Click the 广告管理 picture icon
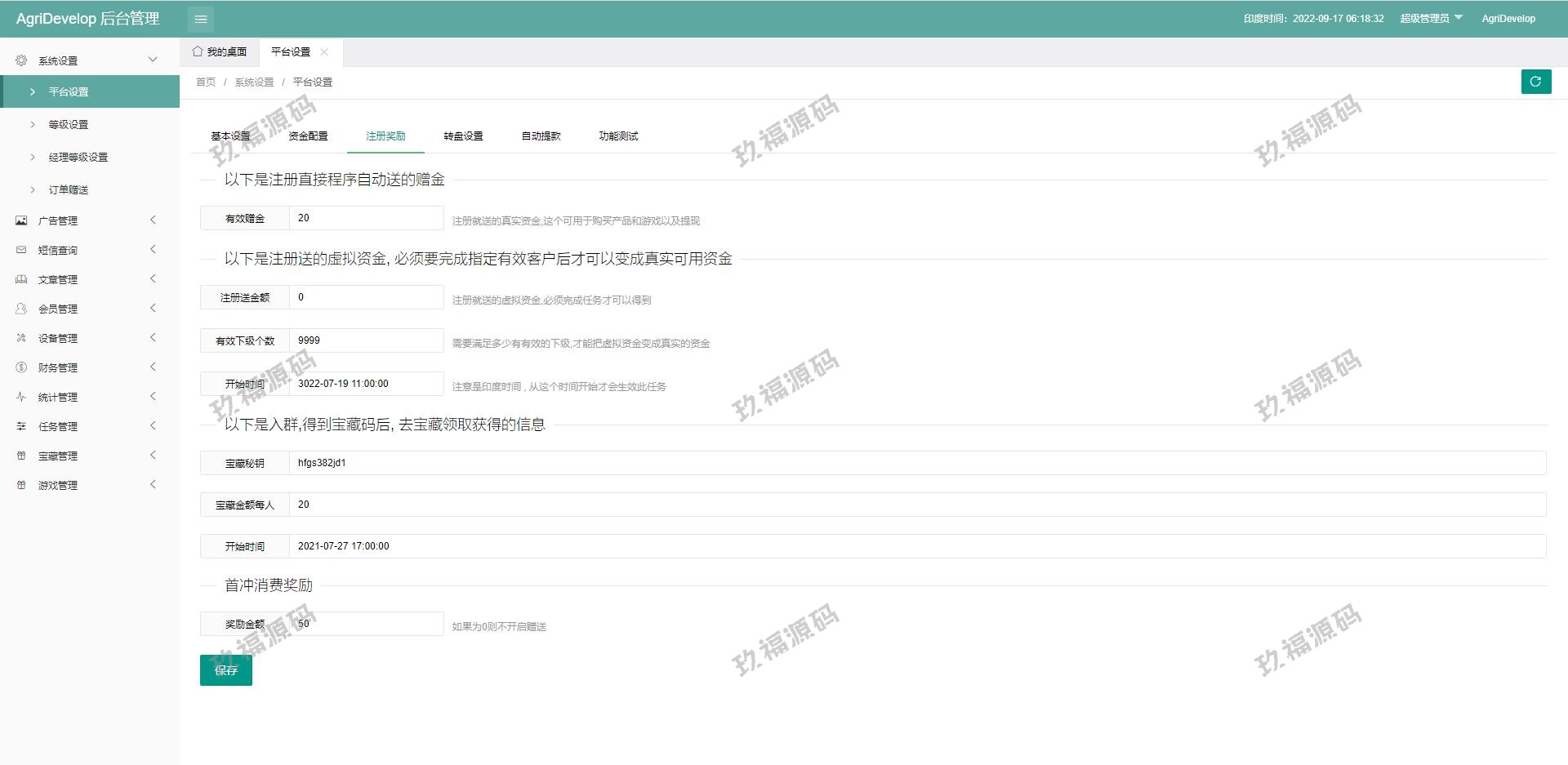 tap(21, 220)
